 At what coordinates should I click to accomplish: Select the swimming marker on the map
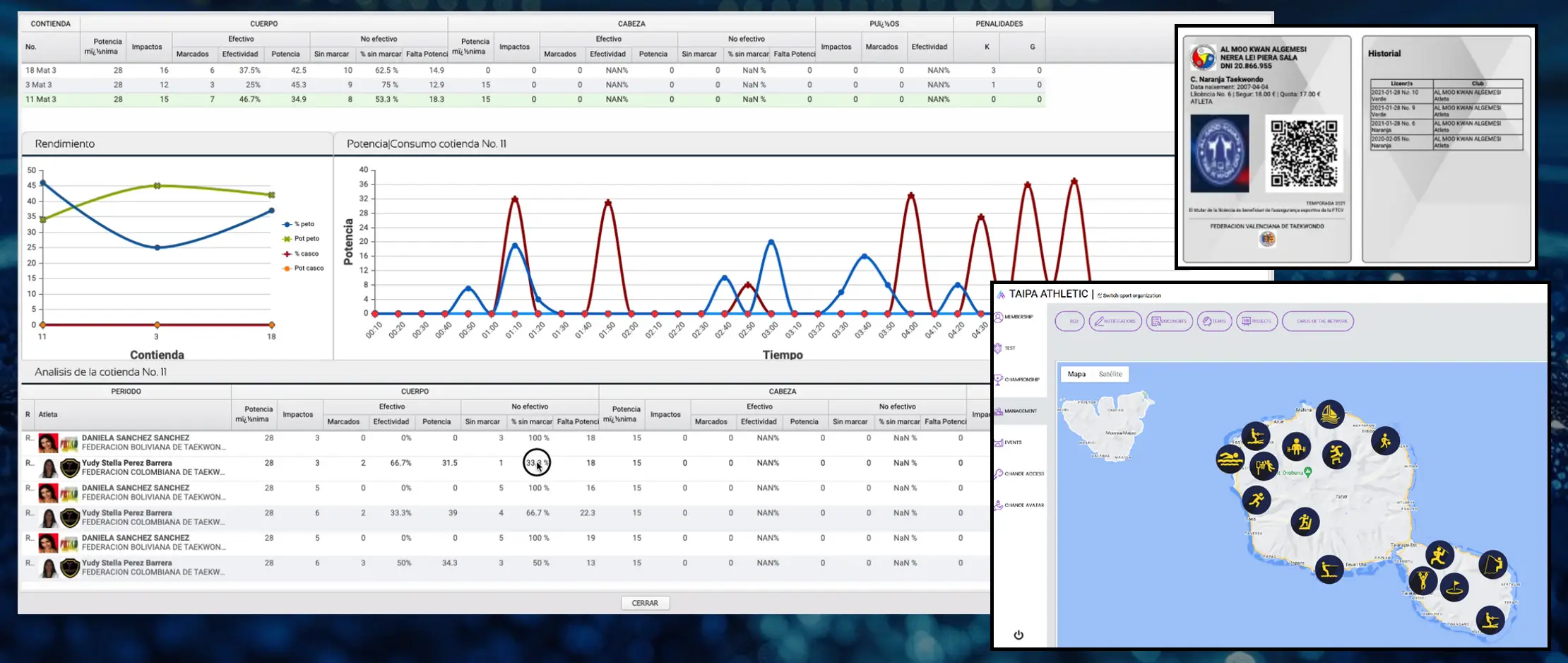tap(1230, 459)
